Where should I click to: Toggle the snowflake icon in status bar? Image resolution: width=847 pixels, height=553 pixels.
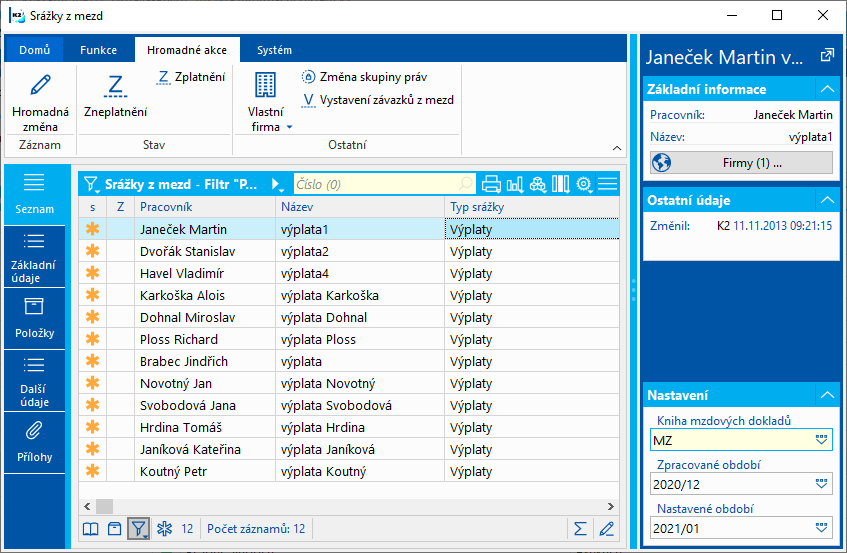click(x=164, y=528)
